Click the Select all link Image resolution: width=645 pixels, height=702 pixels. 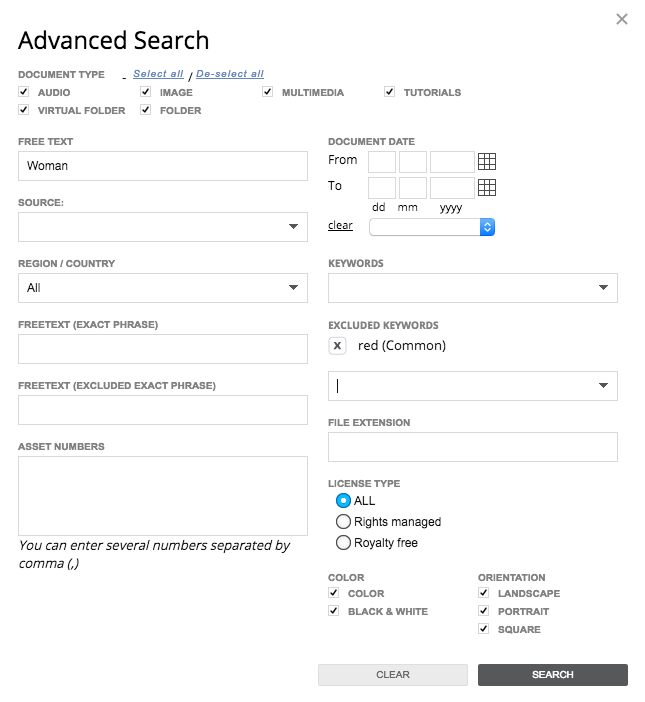click(158, 74)
